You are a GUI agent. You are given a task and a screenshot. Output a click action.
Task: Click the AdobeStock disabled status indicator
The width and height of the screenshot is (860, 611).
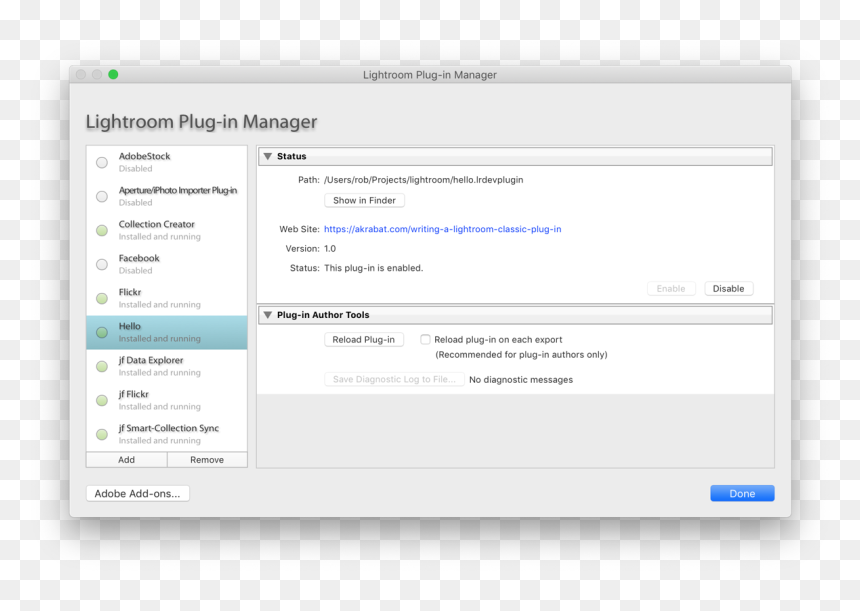[102, 162]
